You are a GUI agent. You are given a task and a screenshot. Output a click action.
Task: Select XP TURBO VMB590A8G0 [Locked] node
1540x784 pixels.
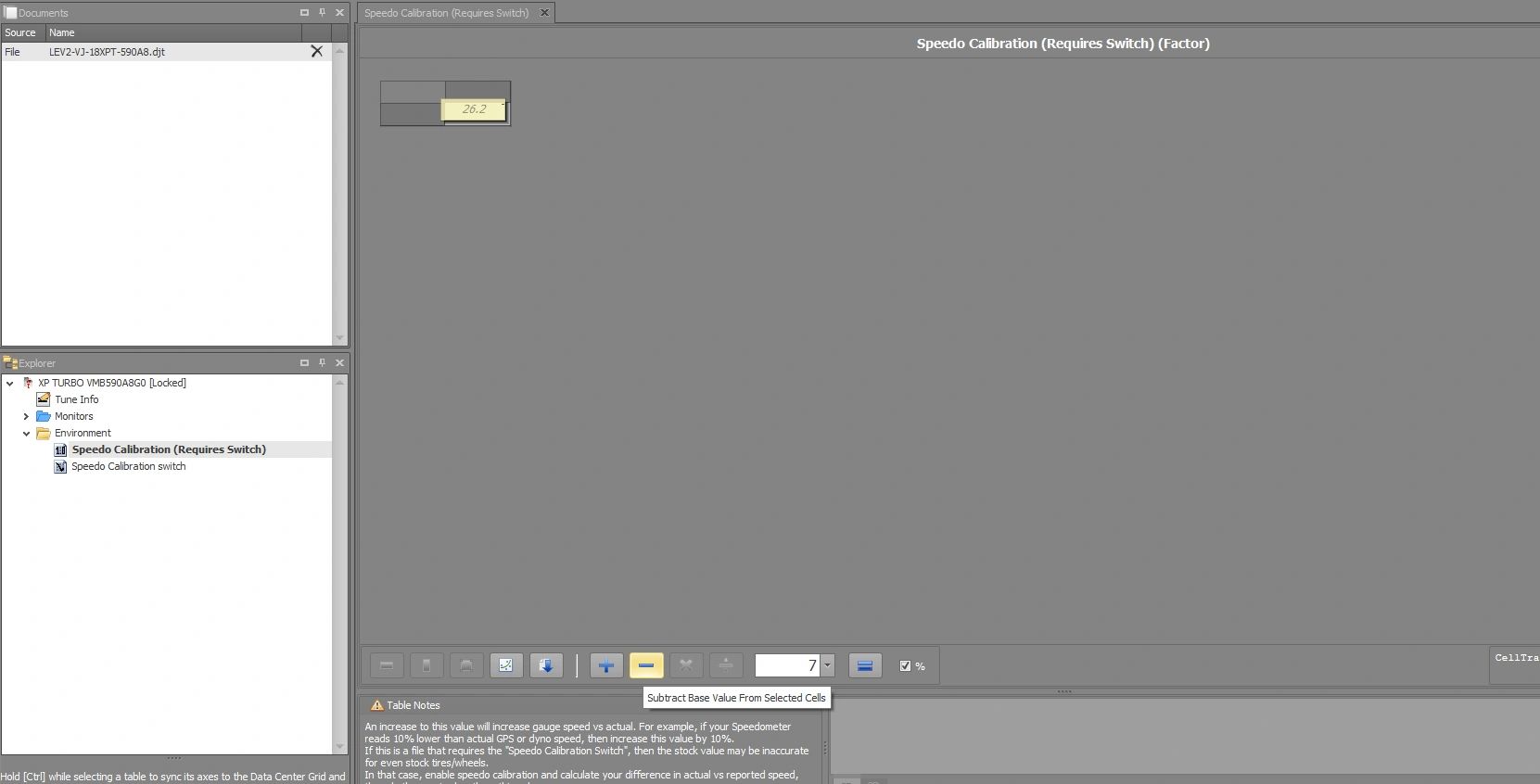pyautogui.click(x=112, y=383)
